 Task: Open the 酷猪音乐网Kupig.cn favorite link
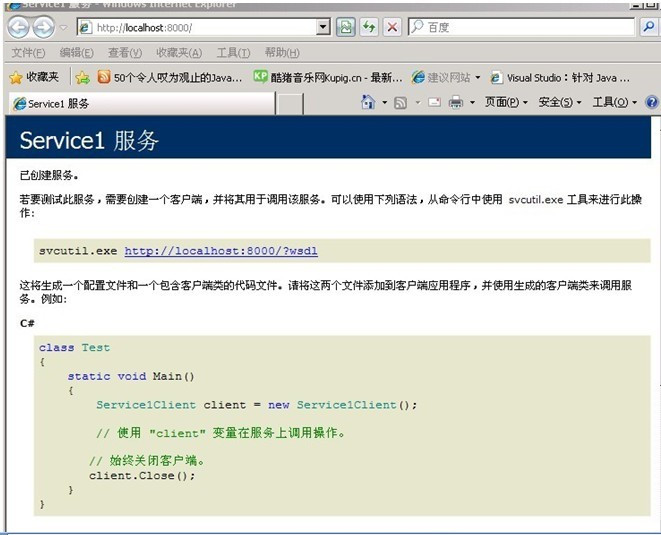tap(328, 78)
